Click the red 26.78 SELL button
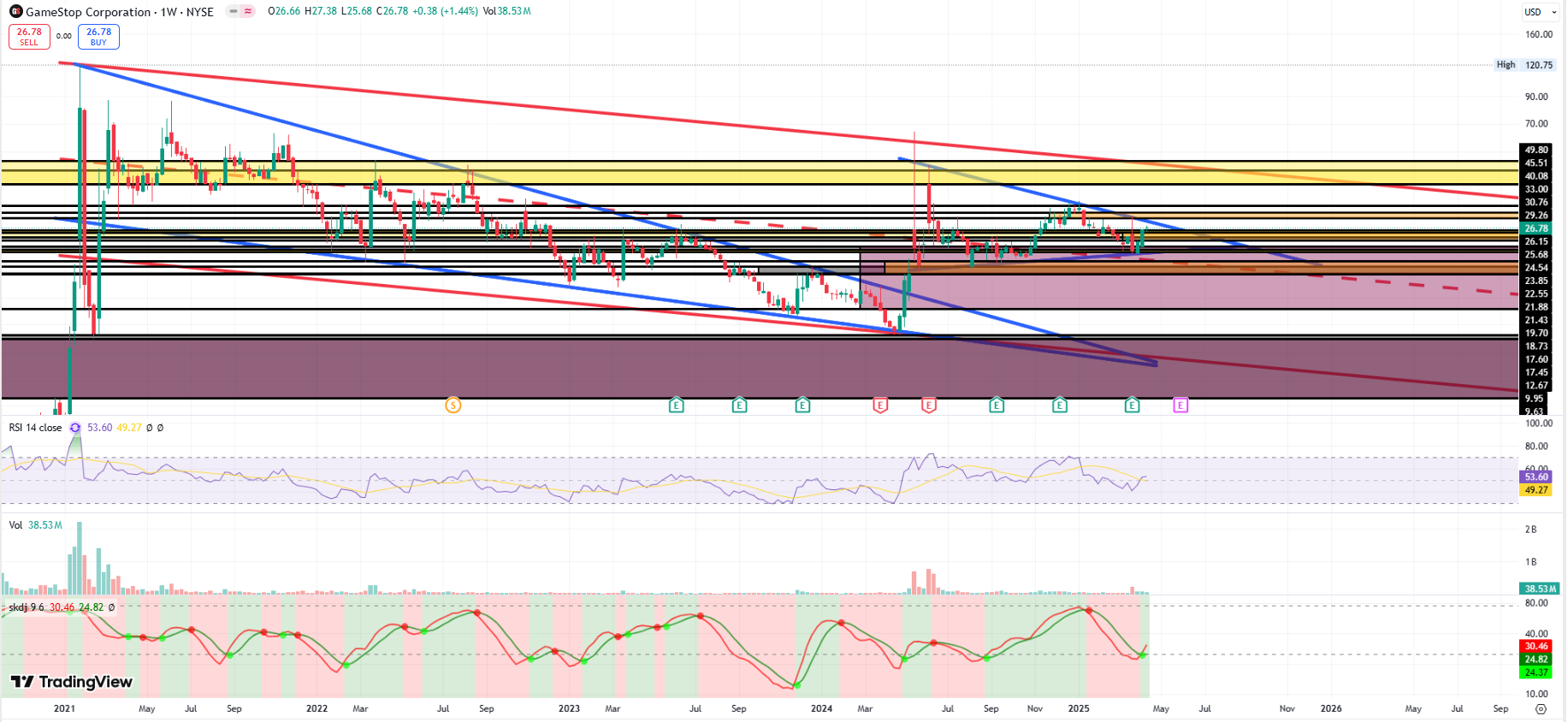This screenshot has width=1568, height=722. pyautogui.click(x=29, y=37)
